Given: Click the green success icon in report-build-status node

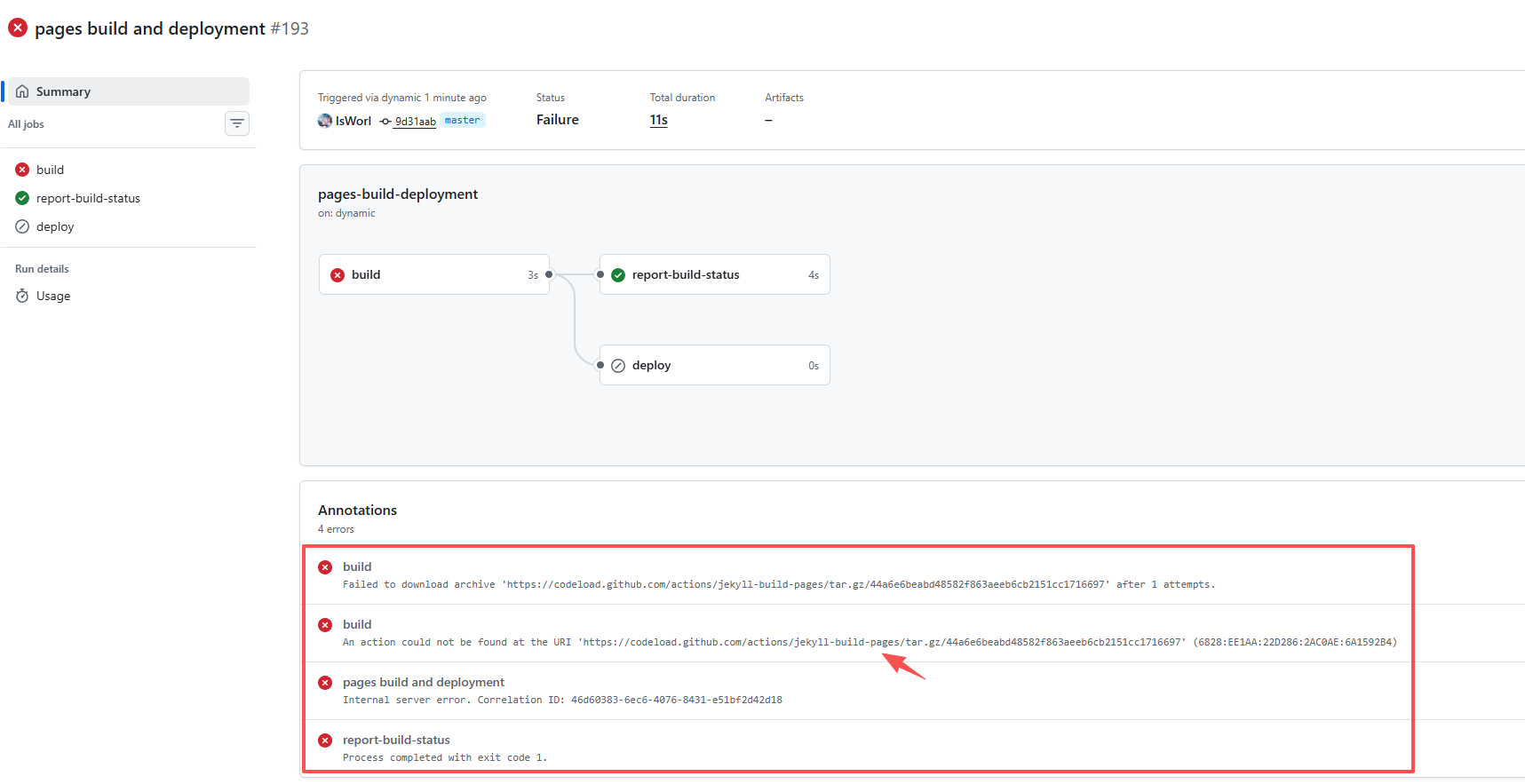Looking at the screenshot, I should click(618, 275).
